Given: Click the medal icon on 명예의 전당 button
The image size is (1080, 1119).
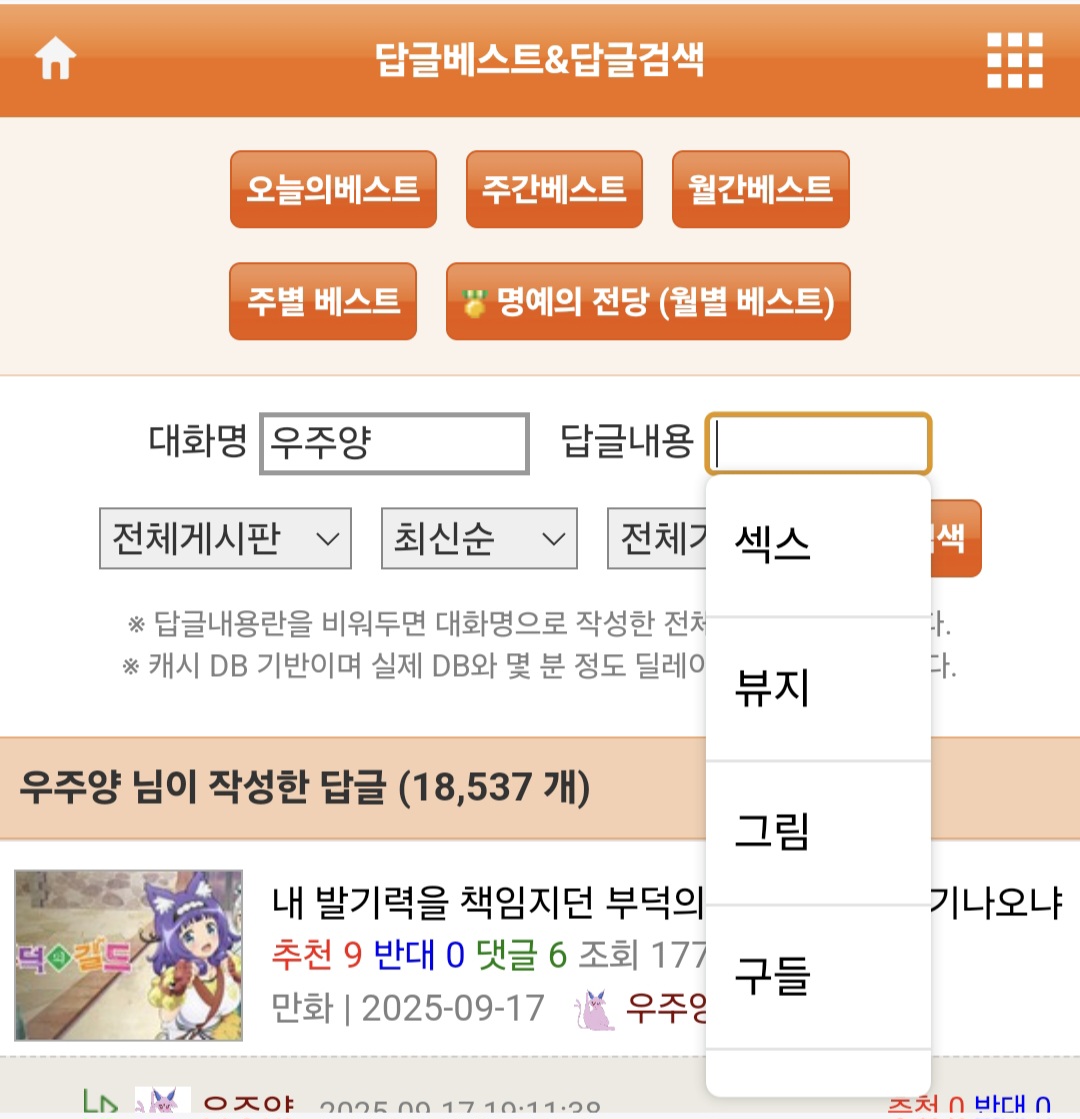Looking at the screenshot, I should coord(474,303).
